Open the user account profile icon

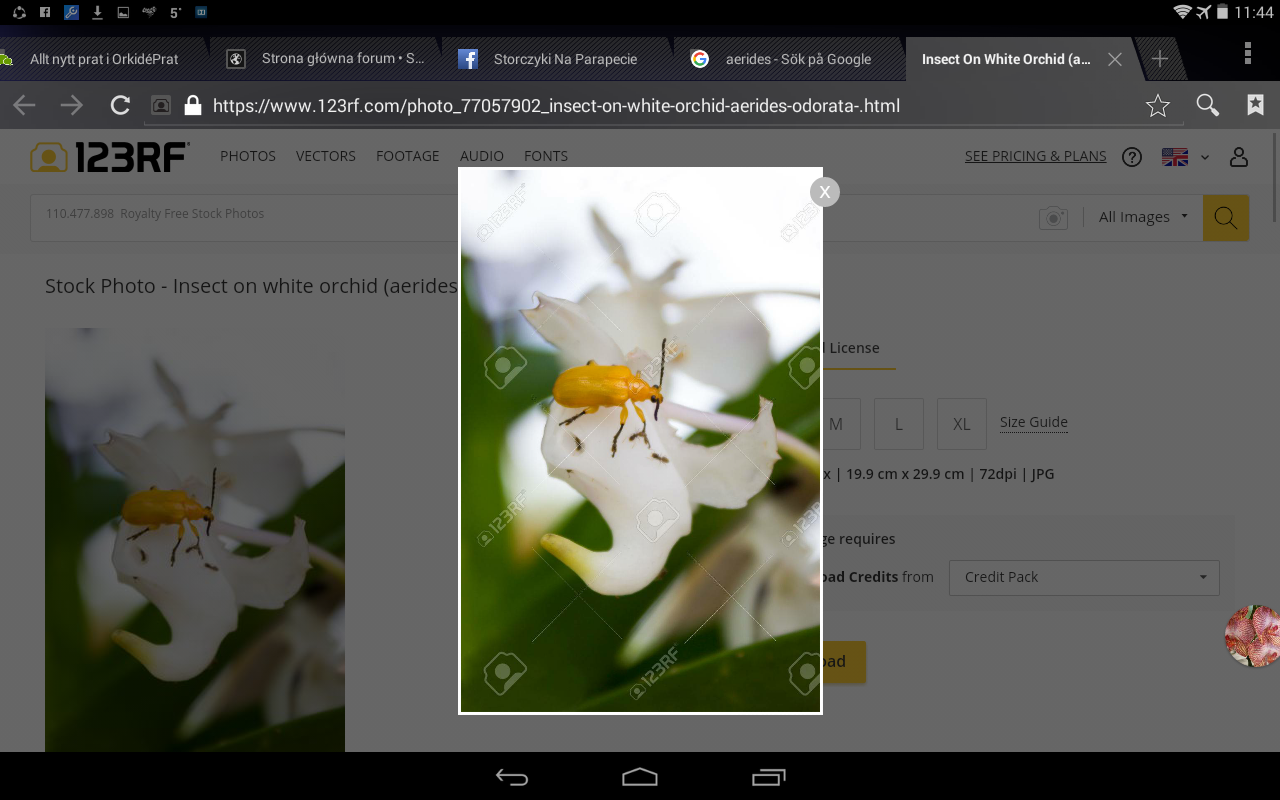[x=1239, y=157]
